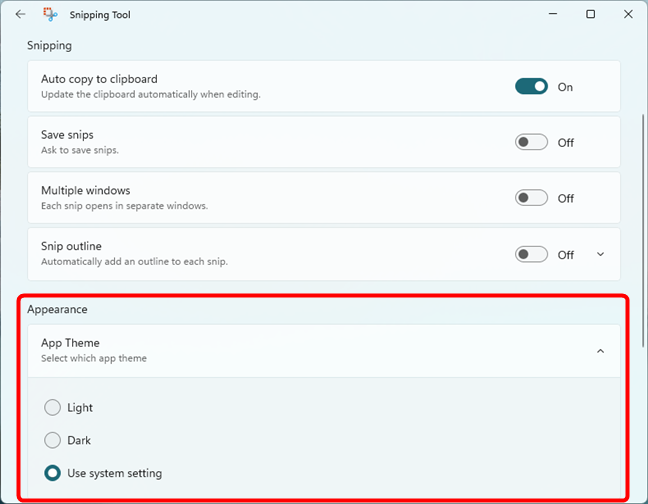Click the Snipping Tool app icon
Image resolution: width=648 pixels, height=504 pixels.
click(50, 14)
